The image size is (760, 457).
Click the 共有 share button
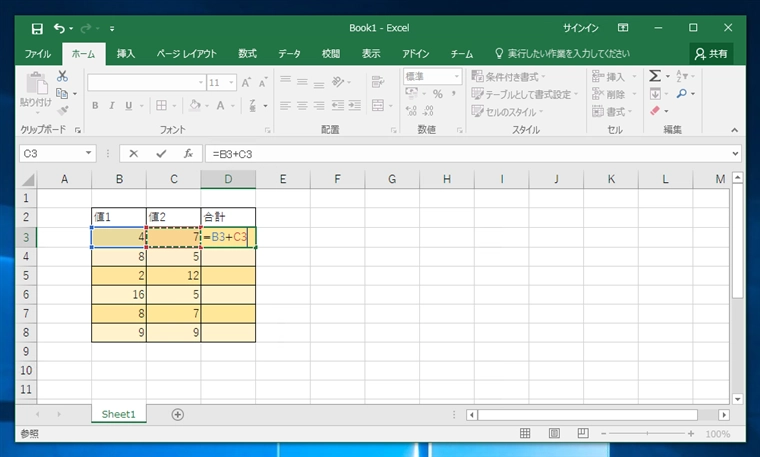pos(711,54)
